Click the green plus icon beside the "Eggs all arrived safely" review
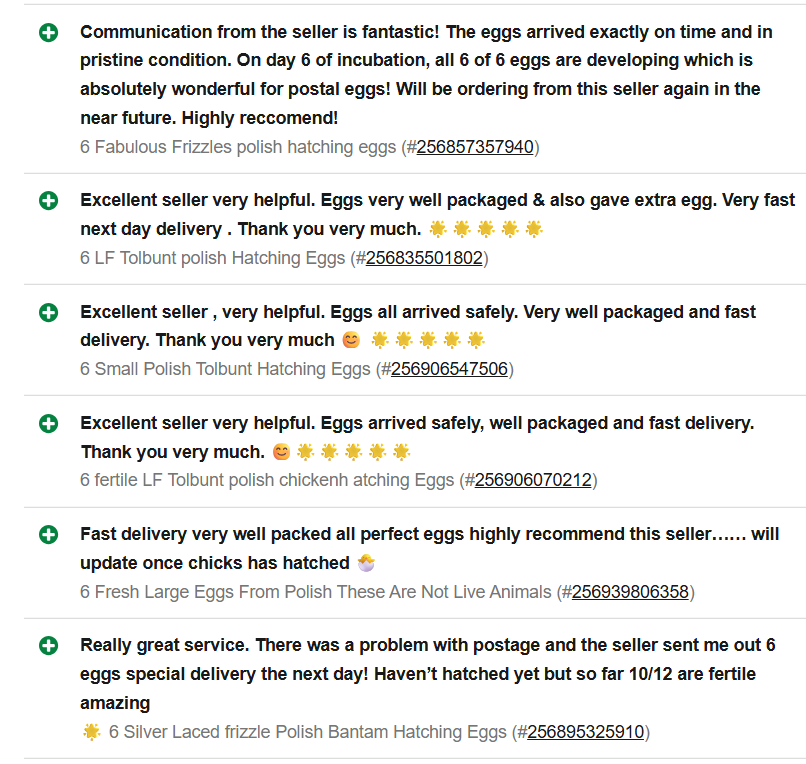806x764 pixels. click(48, 313)
